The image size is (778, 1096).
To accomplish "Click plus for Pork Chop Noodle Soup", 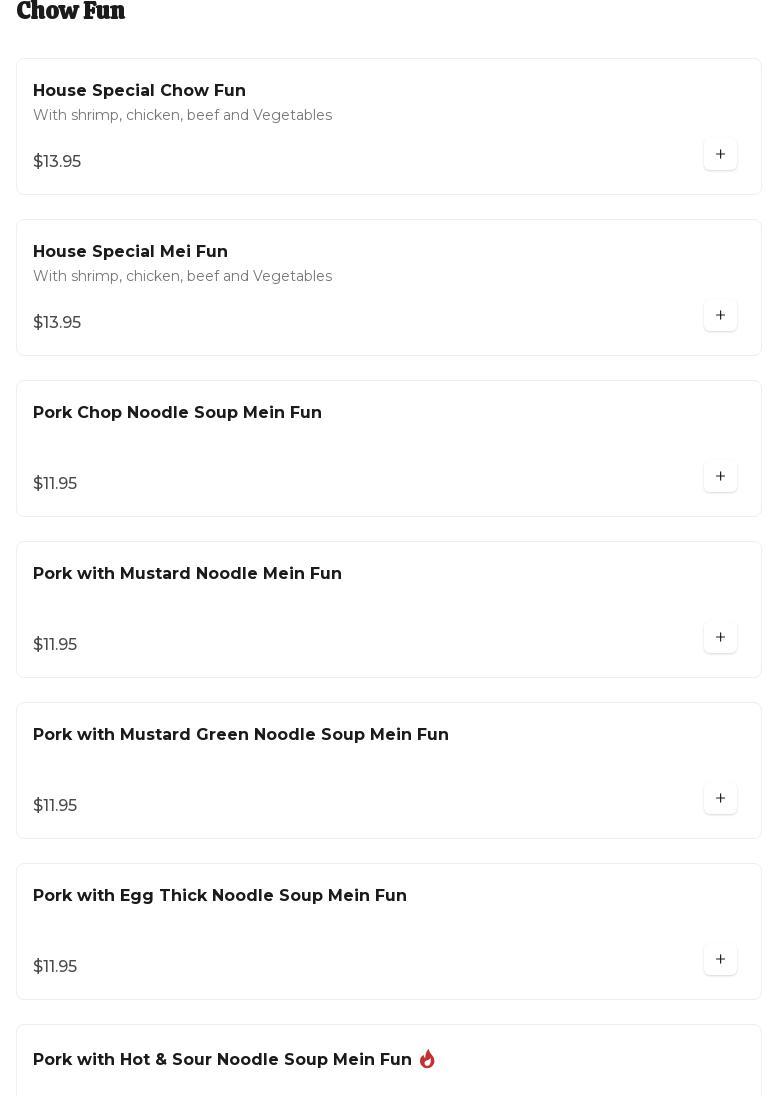I will pos(720,476).
